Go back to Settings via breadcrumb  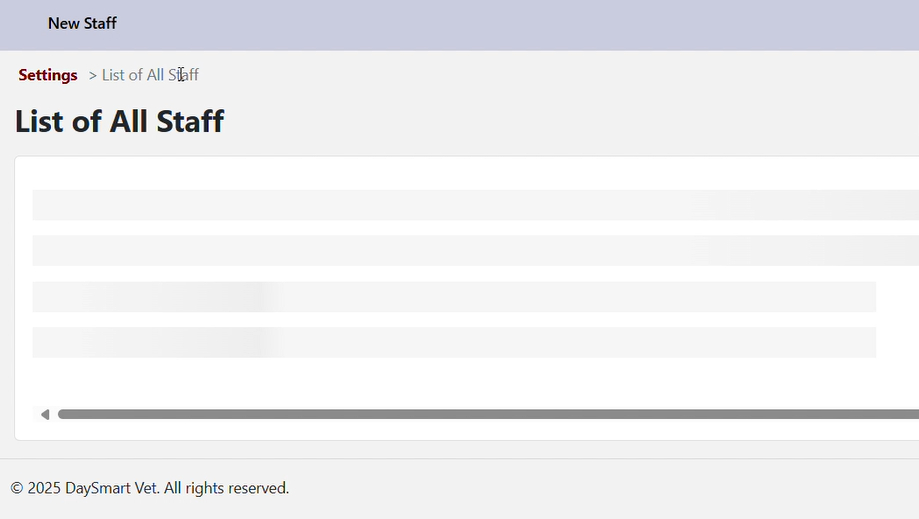pos(48,75)
